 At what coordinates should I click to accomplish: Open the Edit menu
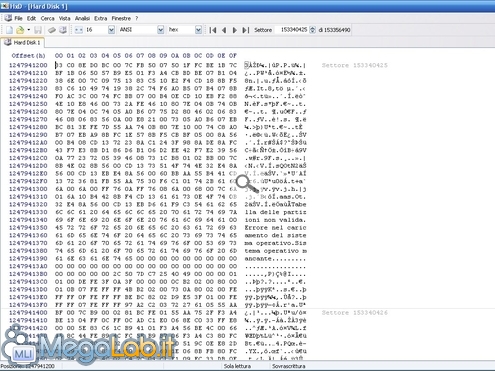(x=31, y=18)
